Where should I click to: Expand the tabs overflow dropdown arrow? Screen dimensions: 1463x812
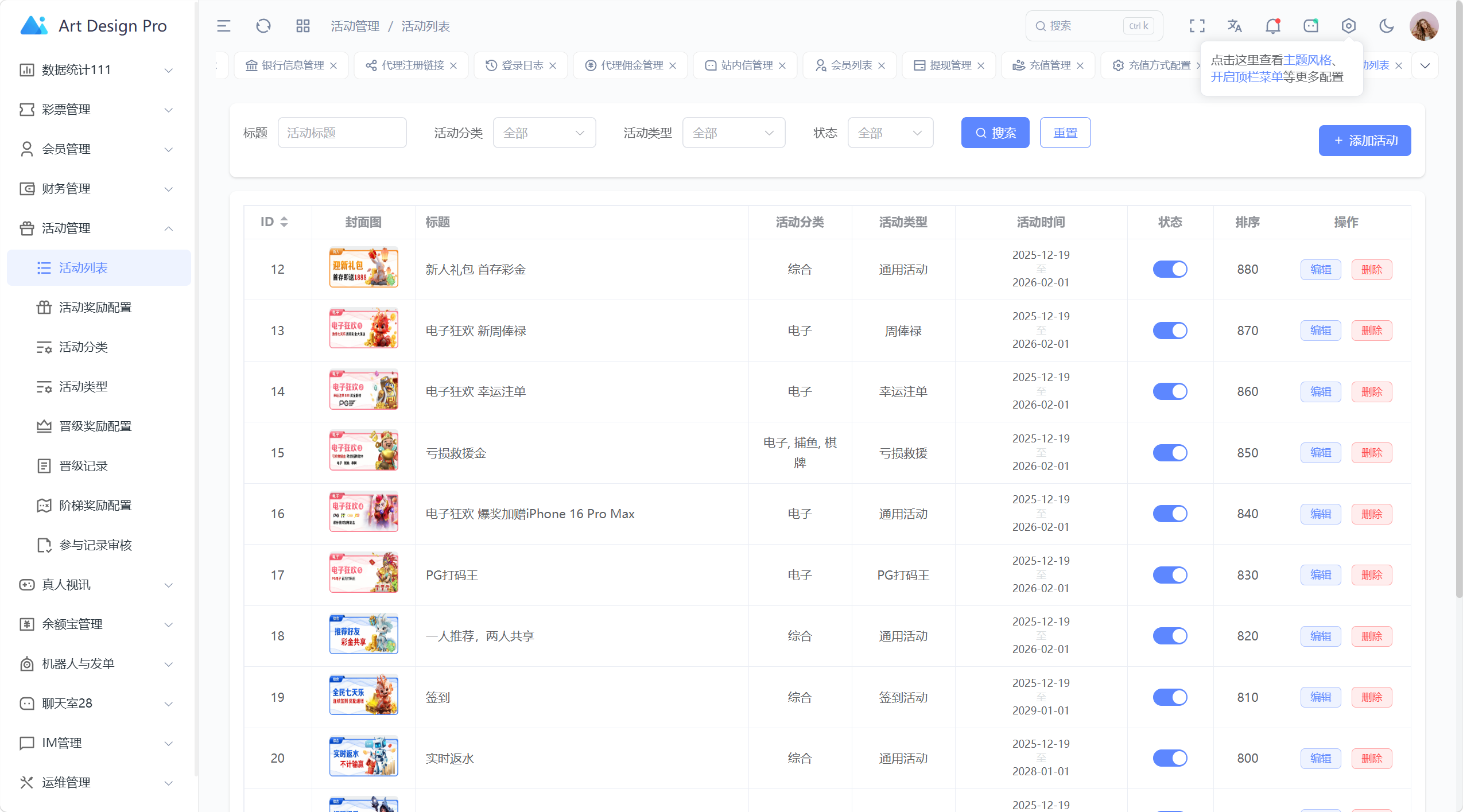[x=1425, y=65]
